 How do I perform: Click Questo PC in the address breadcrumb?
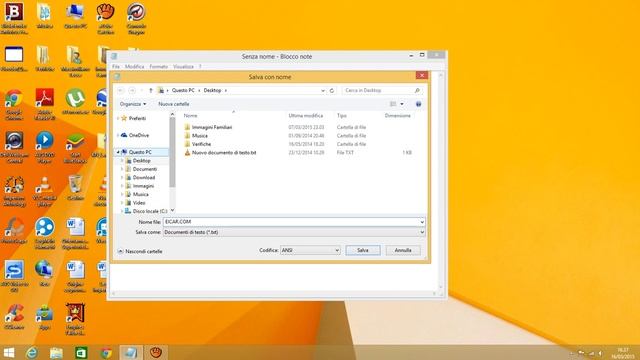tap(183, 90)
